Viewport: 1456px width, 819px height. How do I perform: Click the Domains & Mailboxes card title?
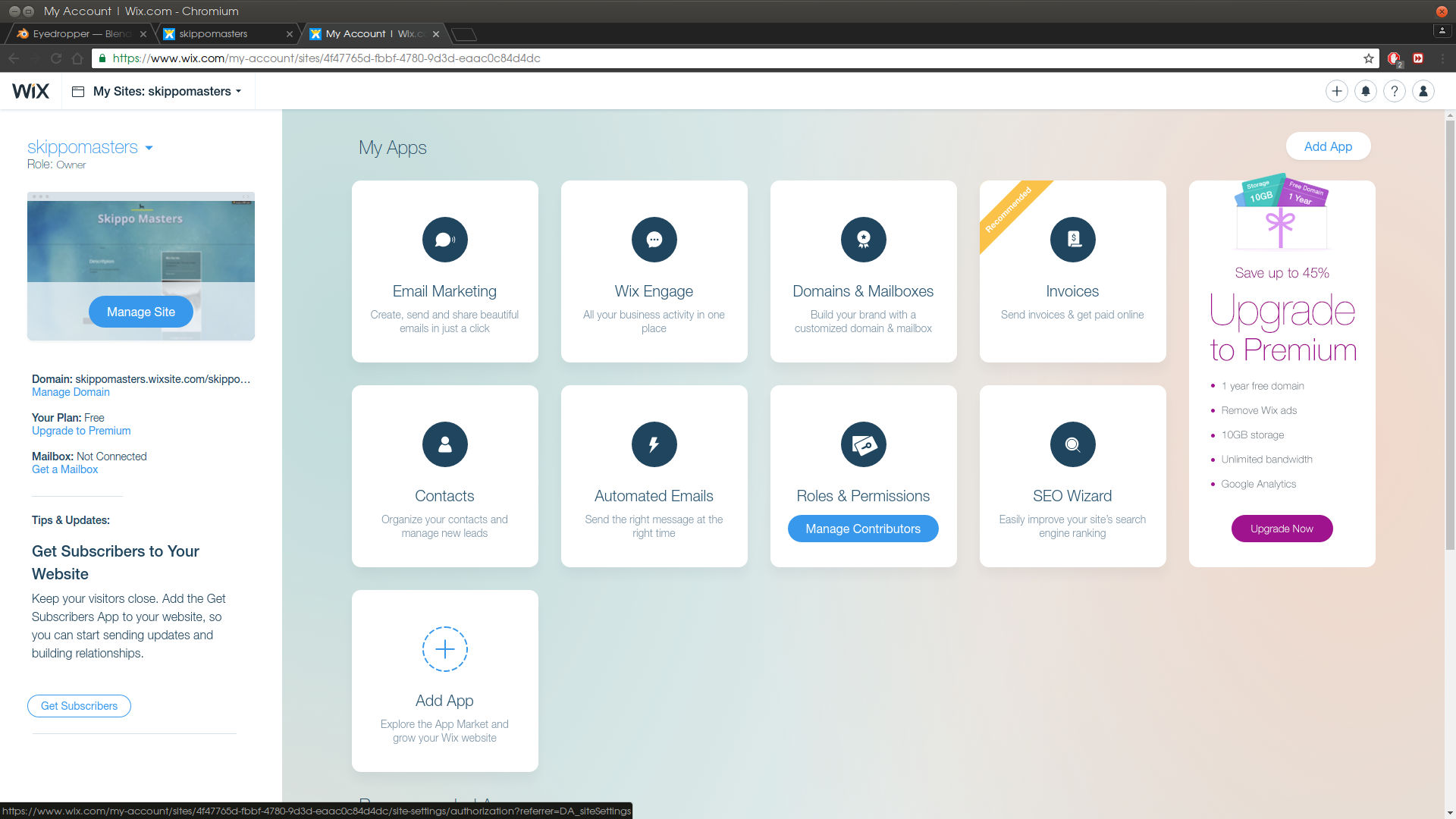(863, 291)
